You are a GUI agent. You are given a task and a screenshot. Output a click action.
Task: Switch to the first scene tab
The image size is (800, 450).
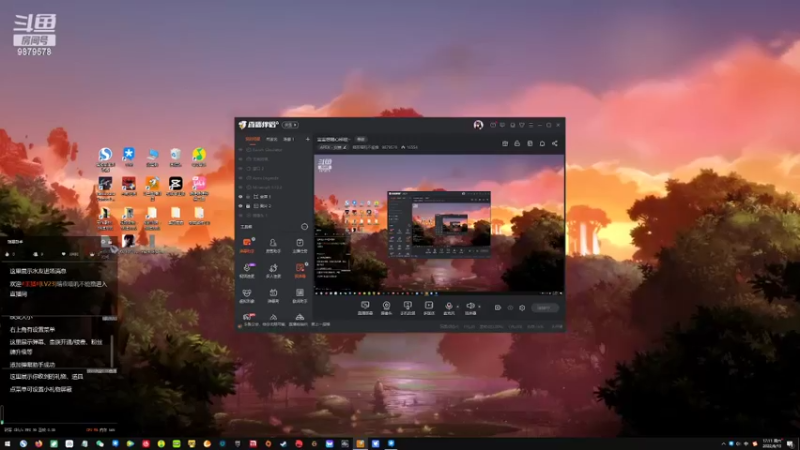tap(253, 139)
